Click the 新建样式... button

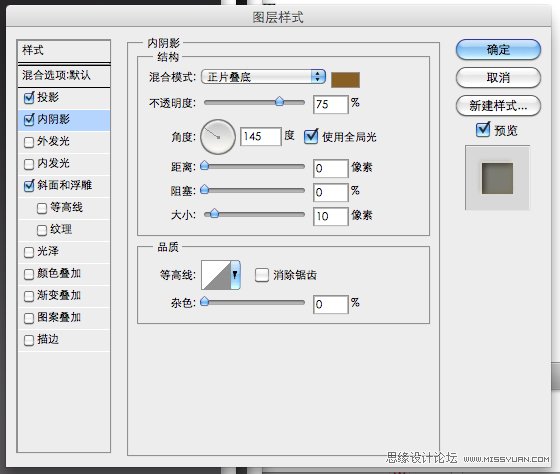tap(498, 106)
